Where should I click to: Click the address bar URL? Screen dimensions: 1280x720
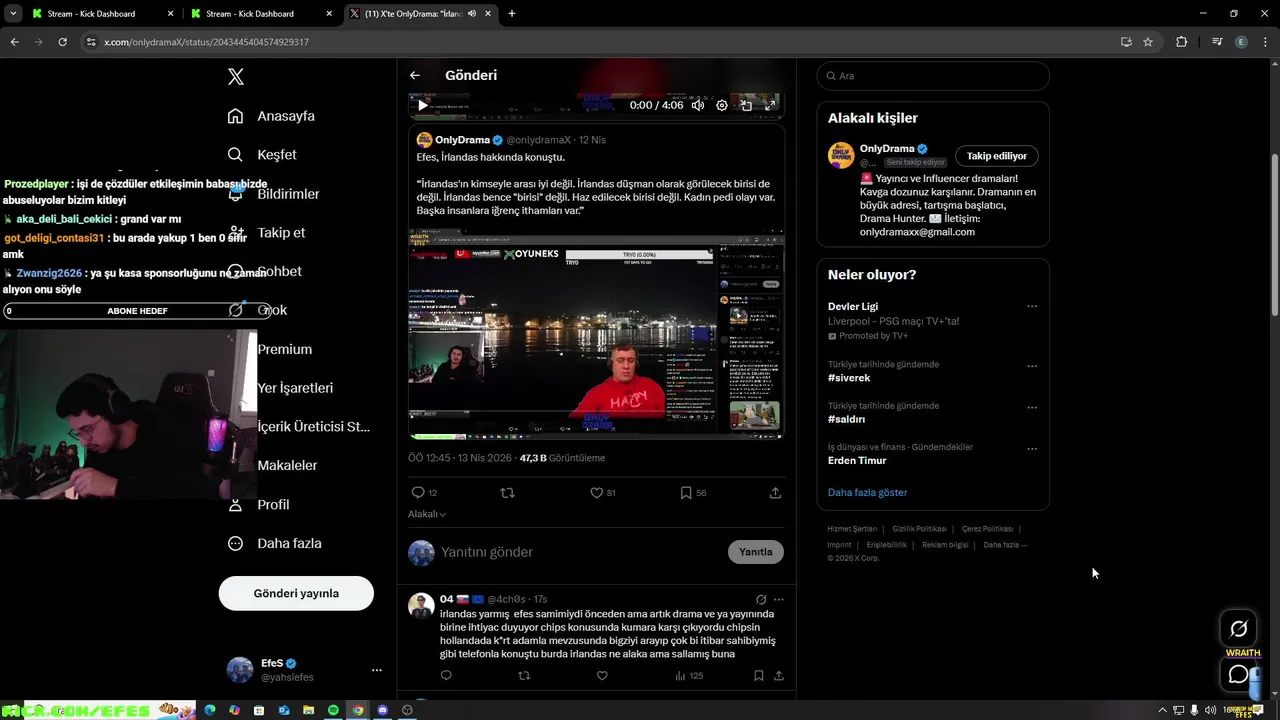[x=206, y=42]
